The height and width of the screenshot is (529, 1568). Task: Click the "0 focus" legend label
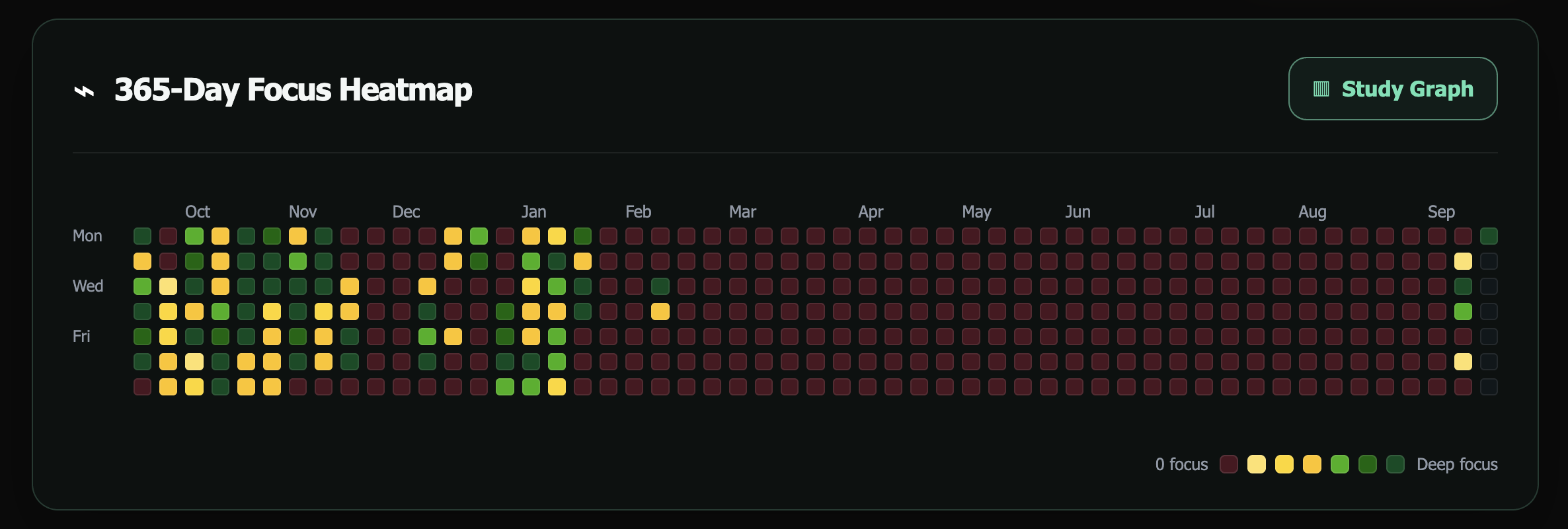point(1181,464)
